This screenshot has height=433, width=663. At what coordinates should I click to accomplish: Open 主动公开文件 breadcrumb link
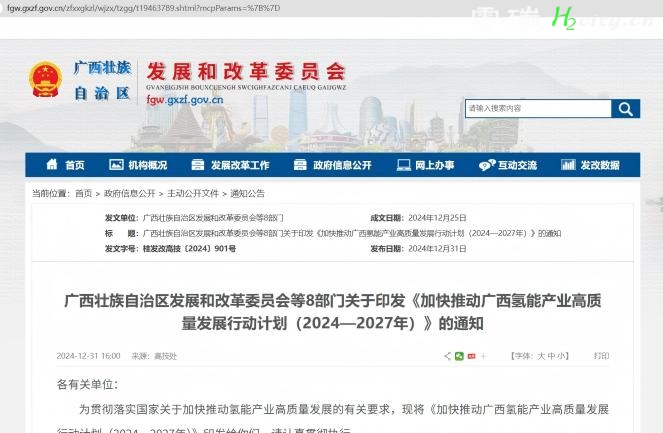193,194
